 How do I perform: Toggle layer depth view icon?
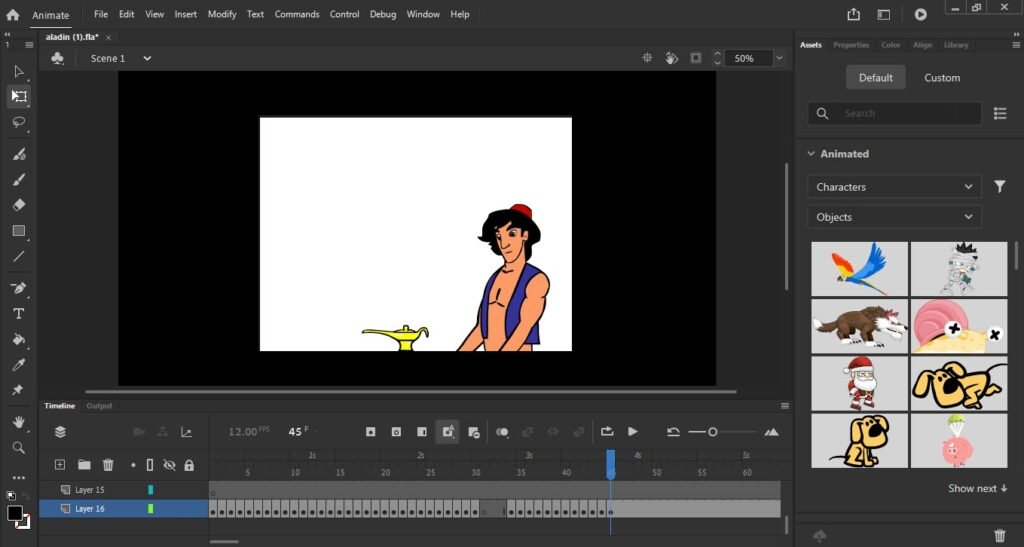60,431
